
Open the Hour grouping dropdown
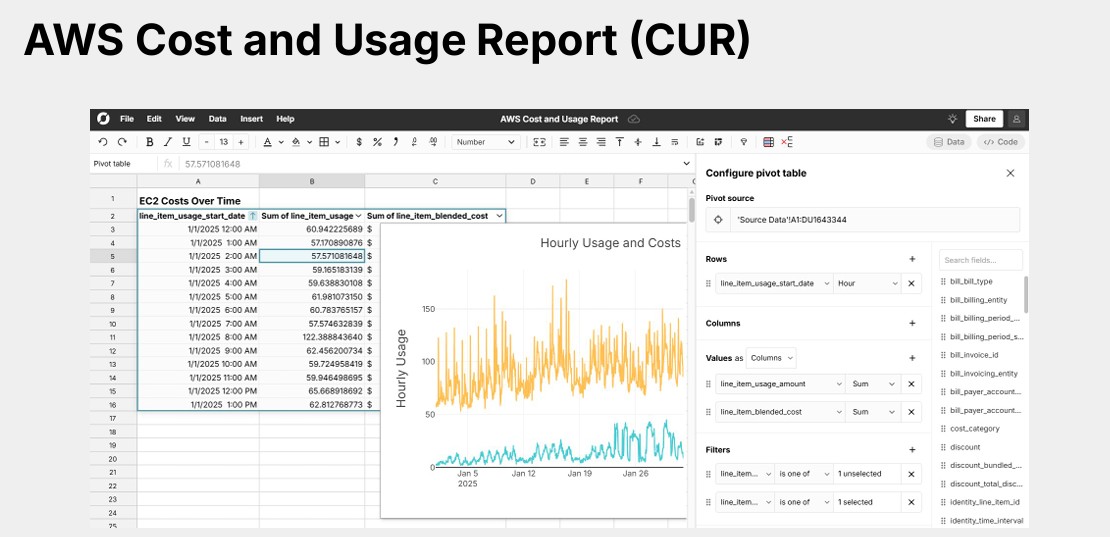click(x=867, y=283)
